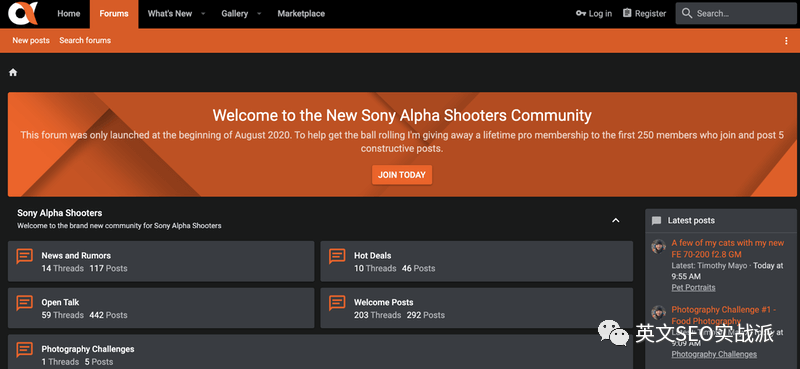Click avatar next to cats thread
This screenshot has height=369, width=800.
tap(659, 247)
